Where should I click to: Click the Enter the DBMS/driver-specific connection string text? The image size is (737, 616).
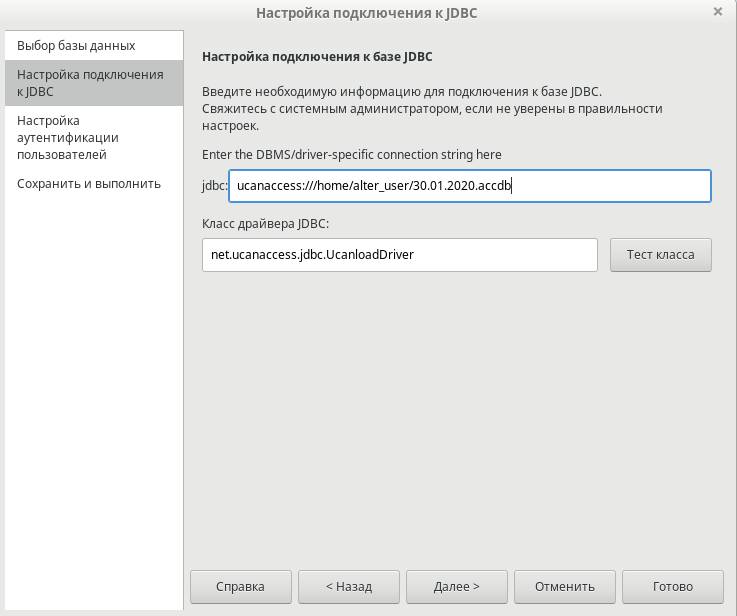coord(352,155)
